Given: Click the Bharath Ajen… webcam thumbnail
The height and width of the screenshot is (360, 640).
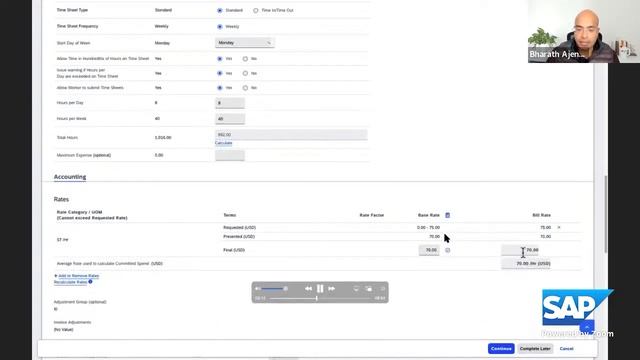Looking at the screenshot, I should (584, 31).
